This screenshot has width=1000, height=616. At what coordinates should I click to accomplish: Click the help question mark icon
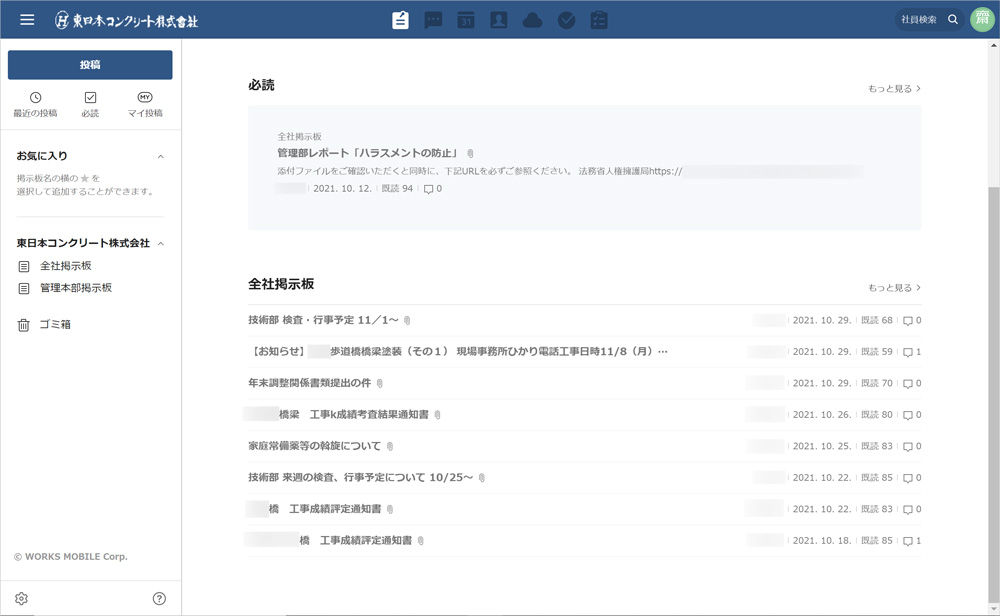tap(159, 599)
